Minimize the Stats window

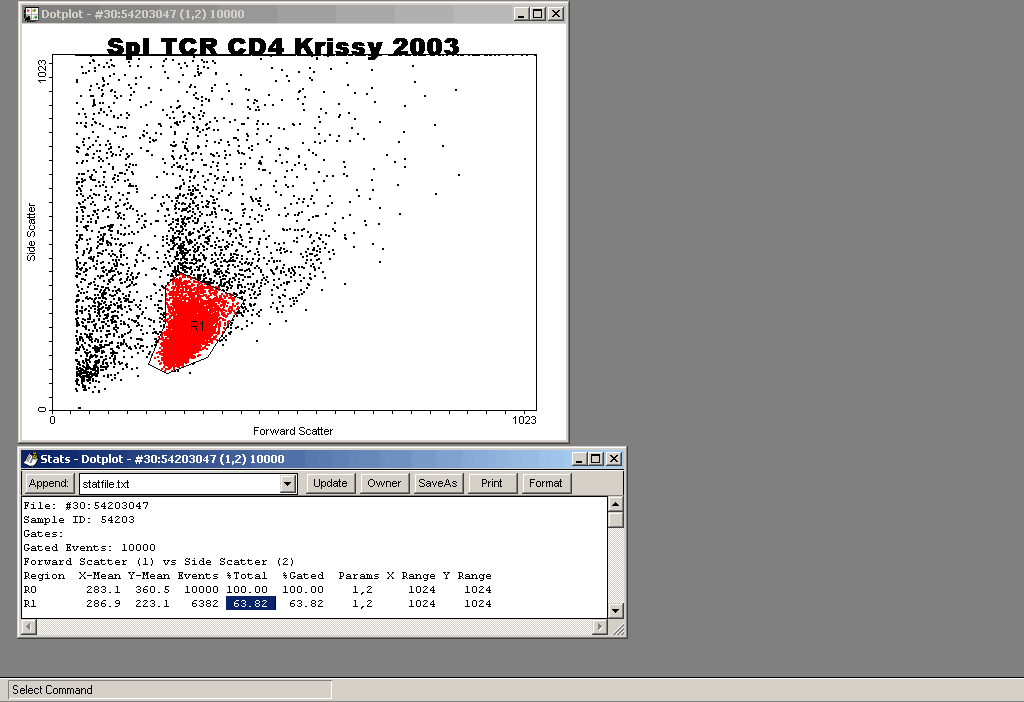tap(579, 459)
